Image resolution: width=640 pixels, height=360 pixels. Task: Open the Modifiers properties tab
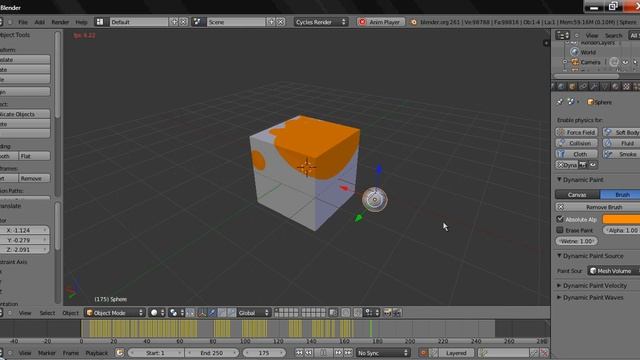(594, 87)
